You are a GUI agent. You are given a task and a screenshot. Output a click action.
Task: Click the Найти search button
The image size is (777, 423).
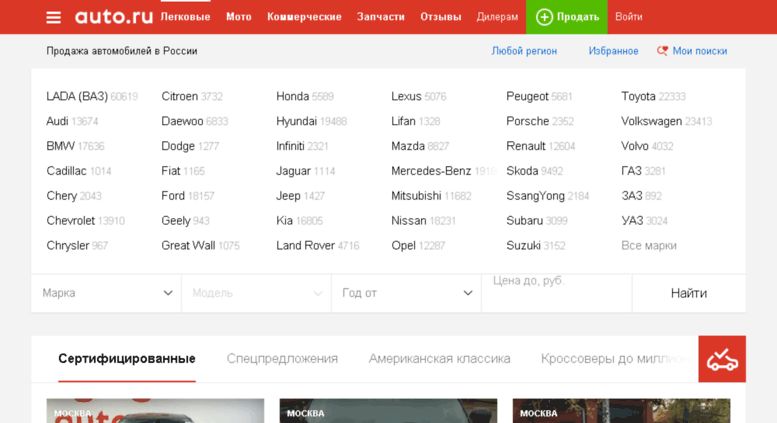coord(689,293)
